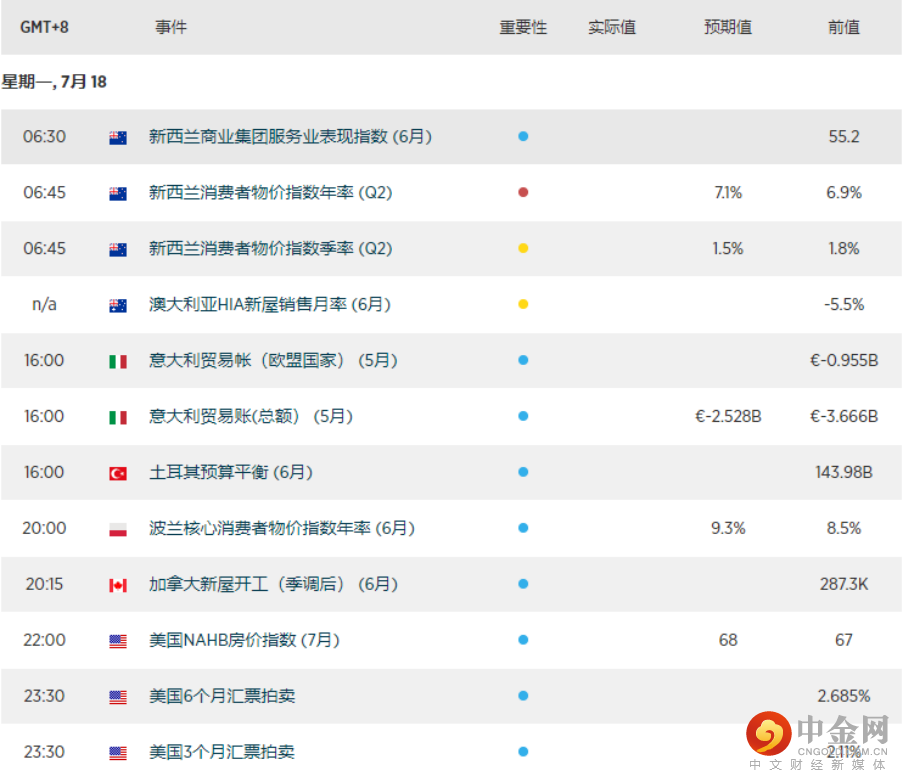Click Poland flag beside 波兰核心消费者物价指数年率
The height and width of the screenshot is (783, 903).
[118, 529]
